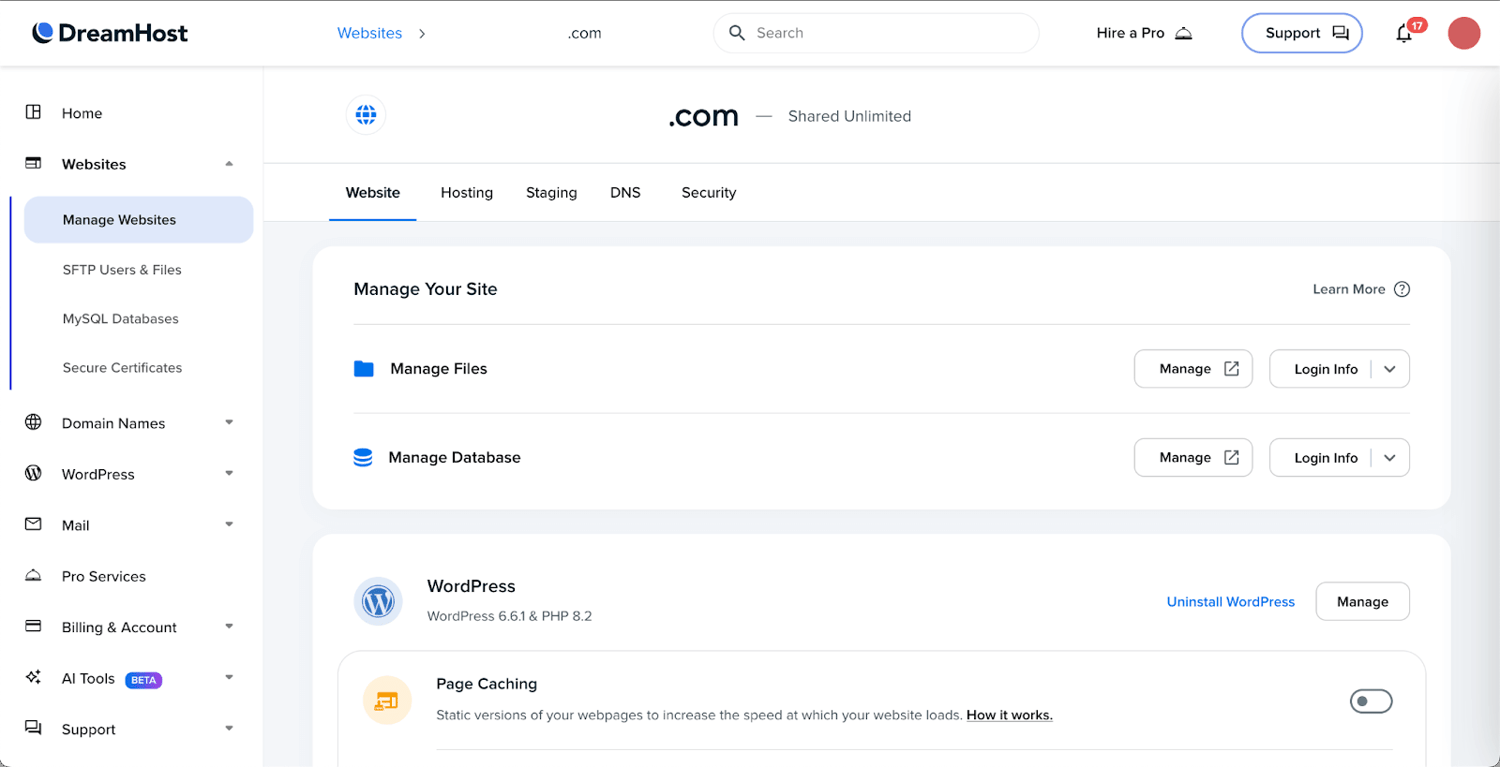The image size is (1500, 767).
Task: Collapse the Websites sidebar section
Action: 229,163
